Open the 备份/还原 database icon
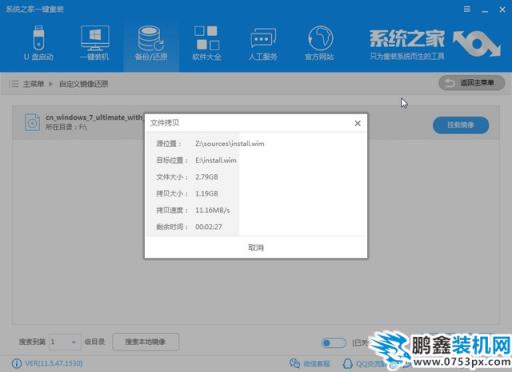This screenshot has height=372, width=512. 151,38
